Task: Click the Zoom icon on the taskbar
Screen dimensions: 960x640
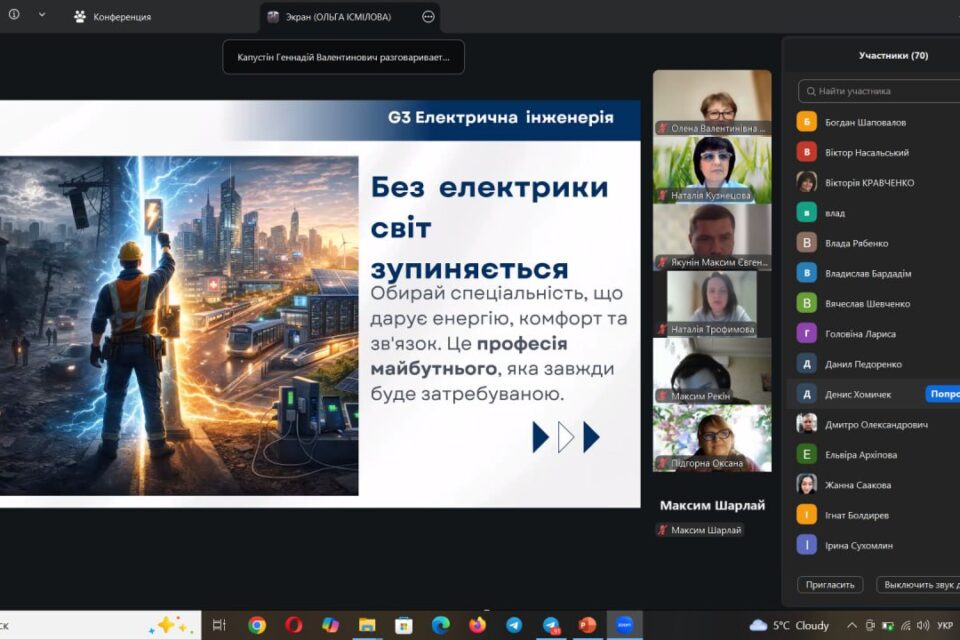Action: tap(624, 625)
